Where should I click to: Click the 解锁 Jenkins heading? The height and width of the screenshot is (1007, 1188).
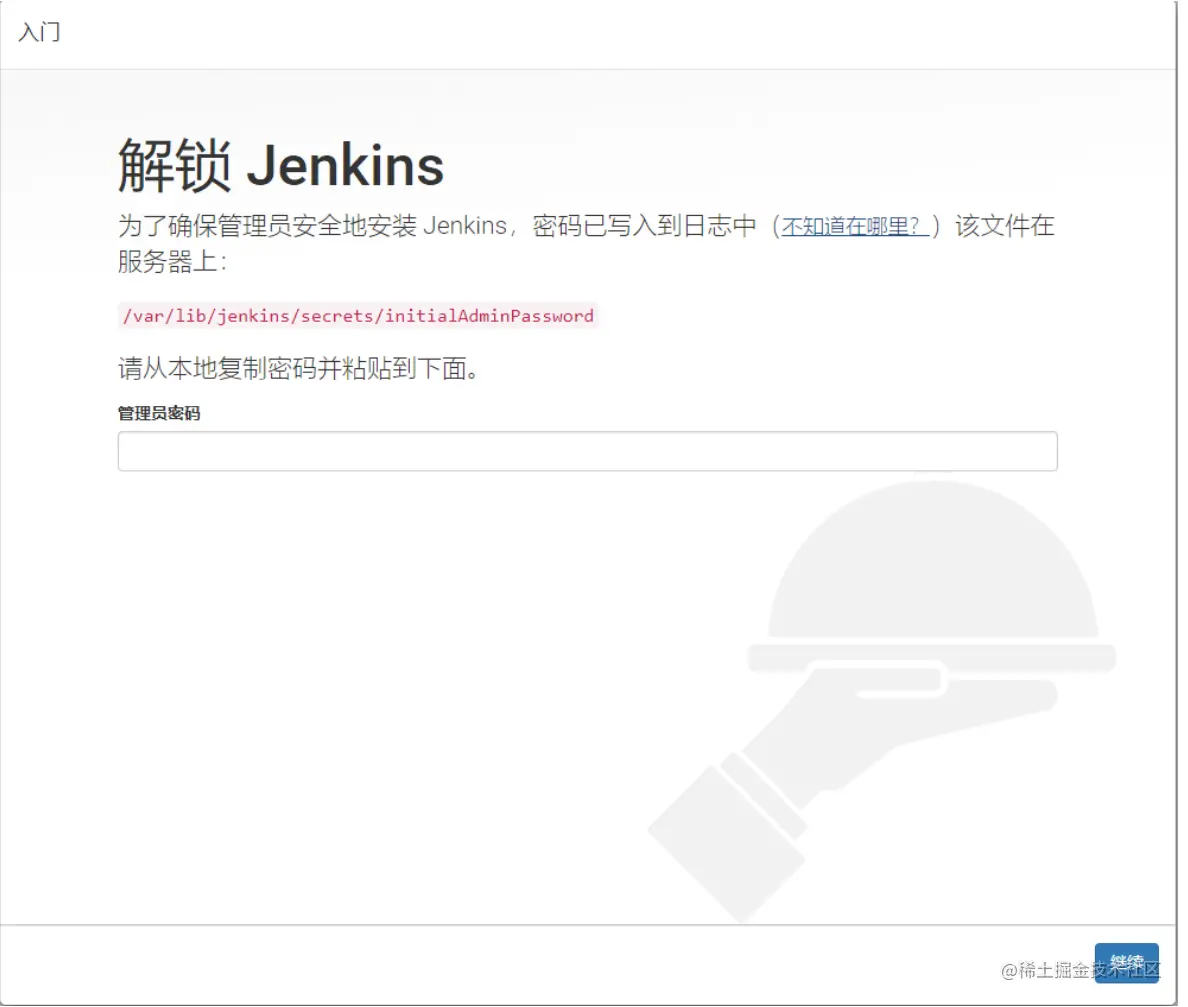click(x=281, y=166)
